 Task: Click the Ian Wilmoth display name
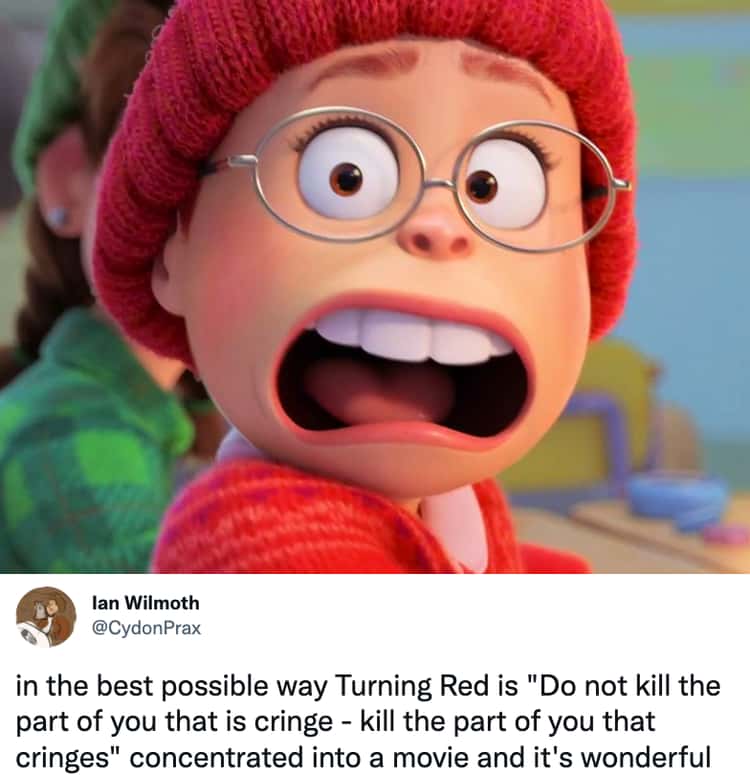coord(146,603)
